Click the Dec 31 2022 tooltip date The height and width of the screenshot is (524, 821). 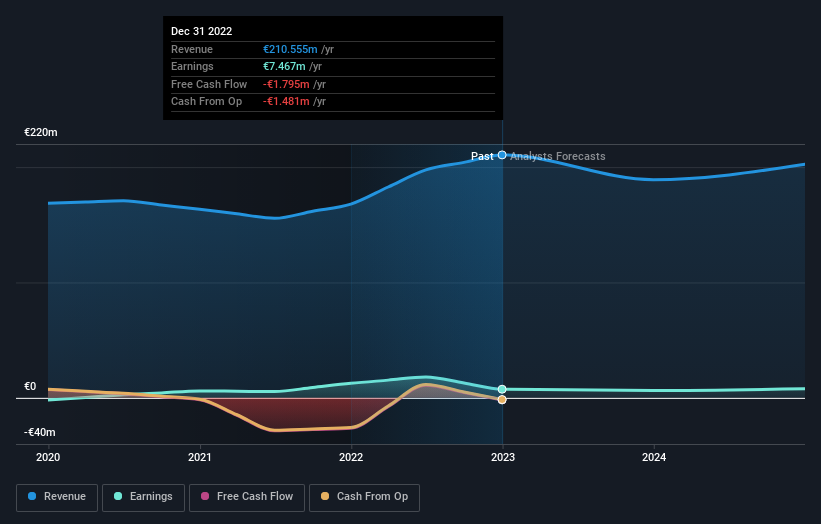coord(202,31)
